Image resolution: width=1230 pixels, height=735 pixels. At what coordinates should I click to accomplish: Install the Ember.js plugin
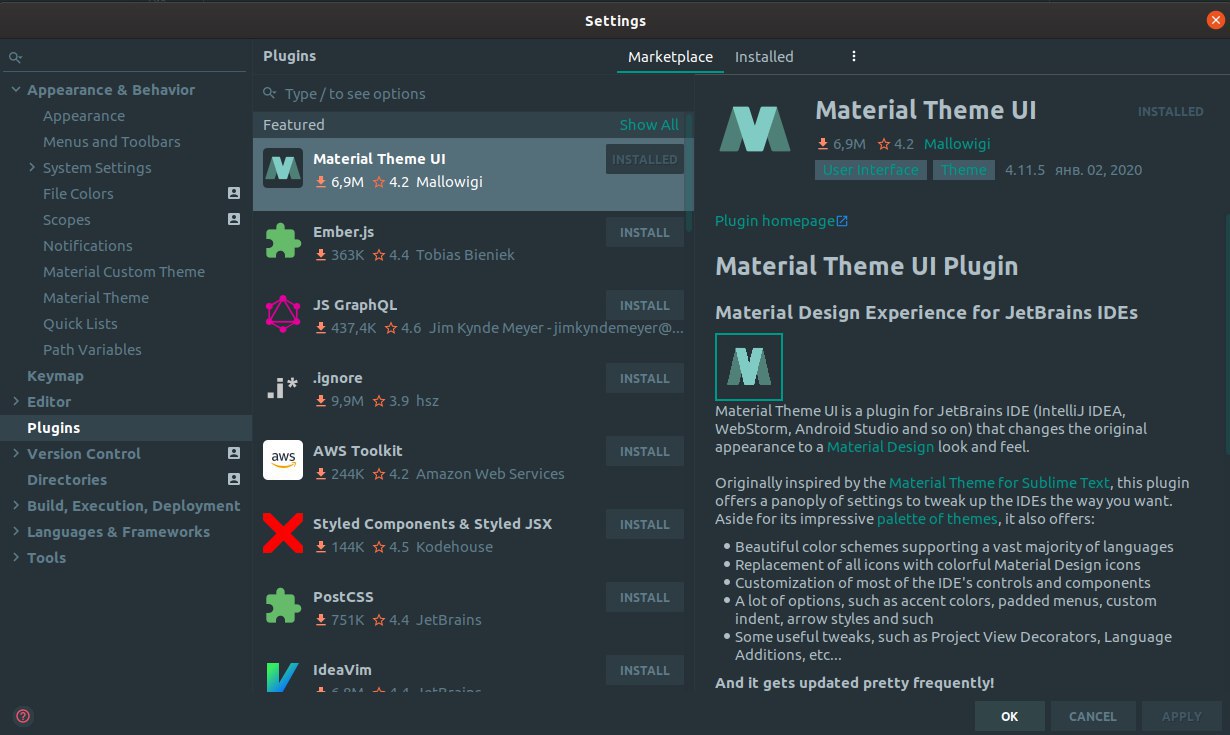pyautogui.click(x=645, y=232)
